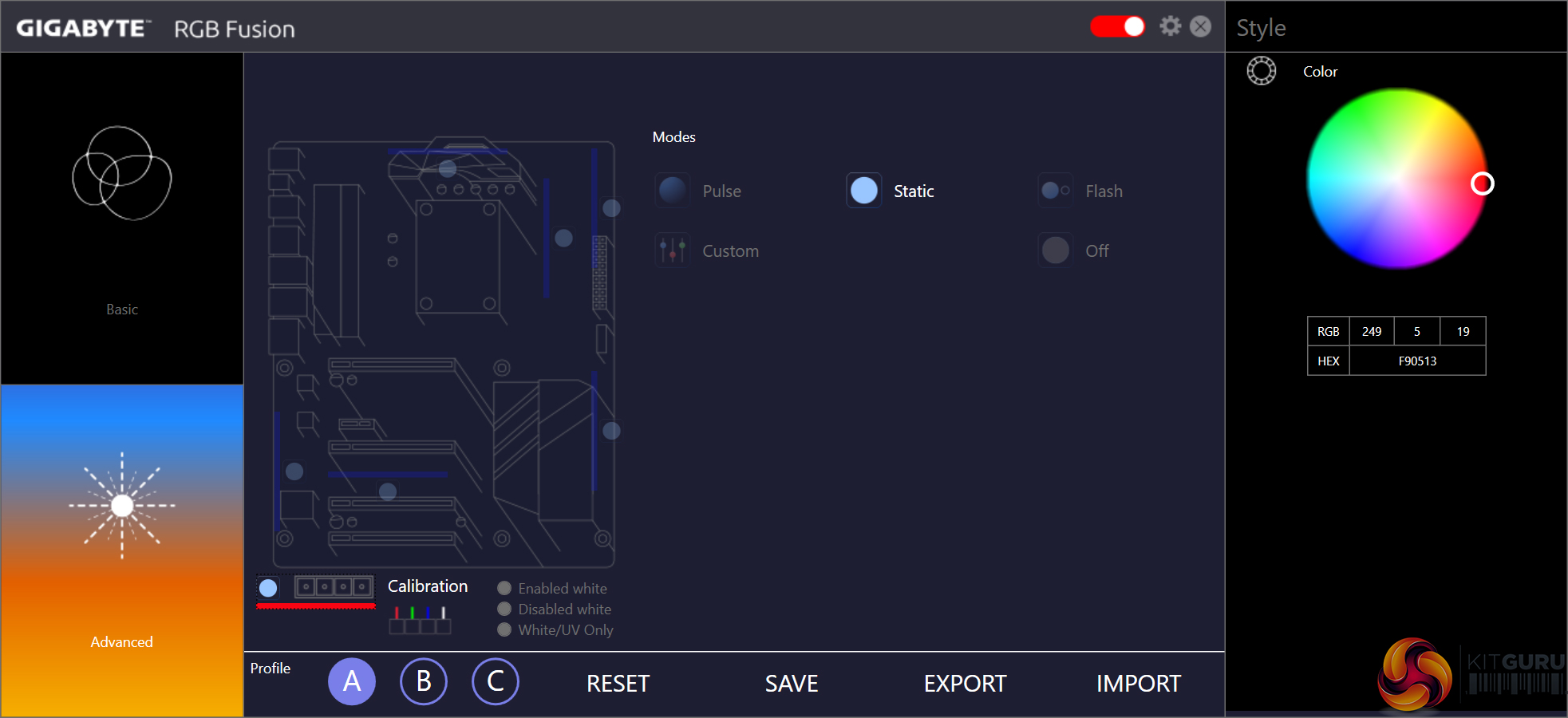Screen dimensions: 1568x718
Task: Select the Disabled white radio button
Action: 504,609
